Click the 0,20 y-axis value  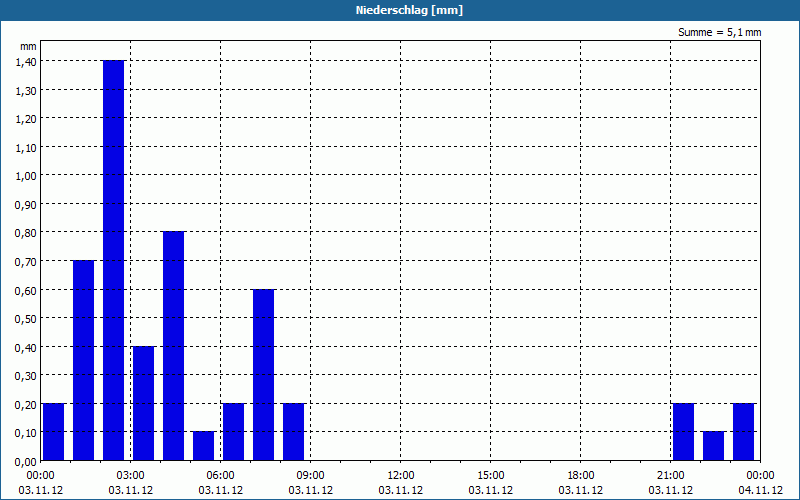[26, 404]
